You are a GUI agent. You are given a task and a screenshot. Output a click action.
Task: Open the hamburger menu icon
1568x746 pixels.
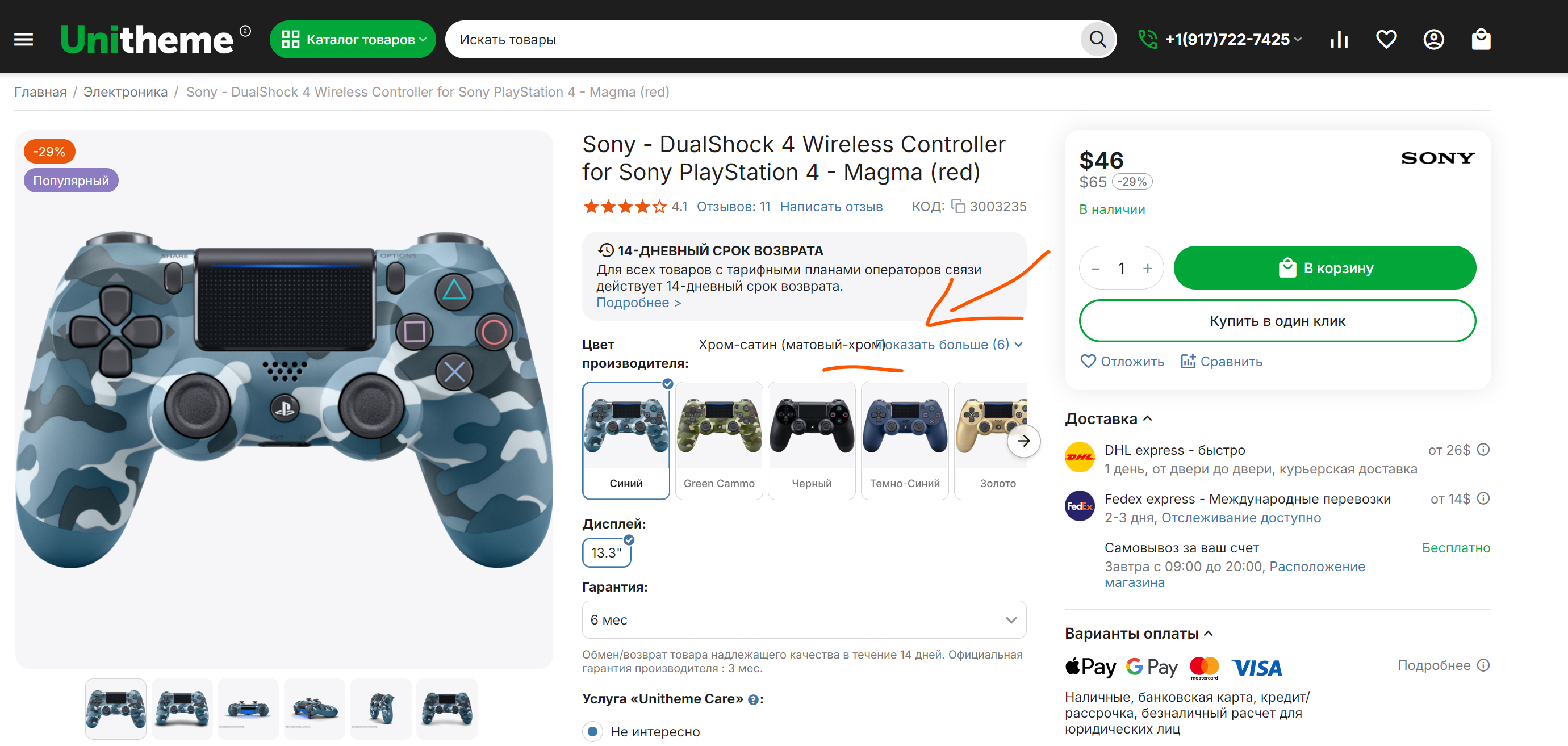coord(24,40)
